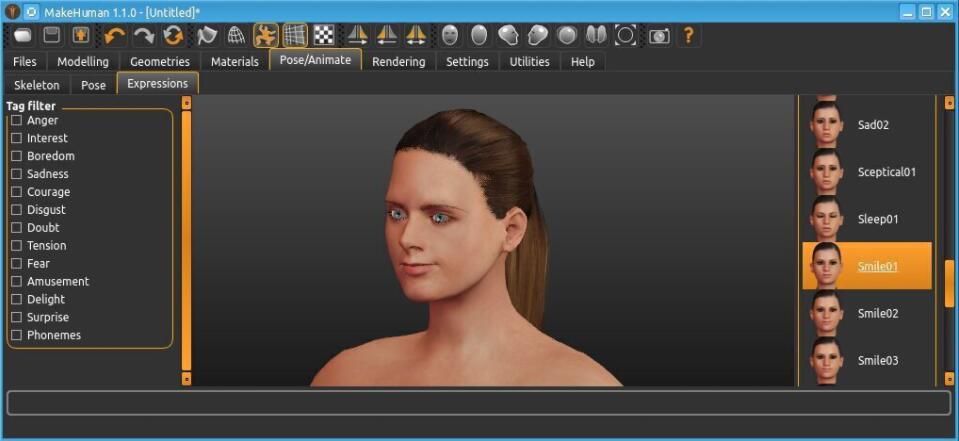Click the Redo arrow icon
959x441 pixels.
click(x=145, y=36)
